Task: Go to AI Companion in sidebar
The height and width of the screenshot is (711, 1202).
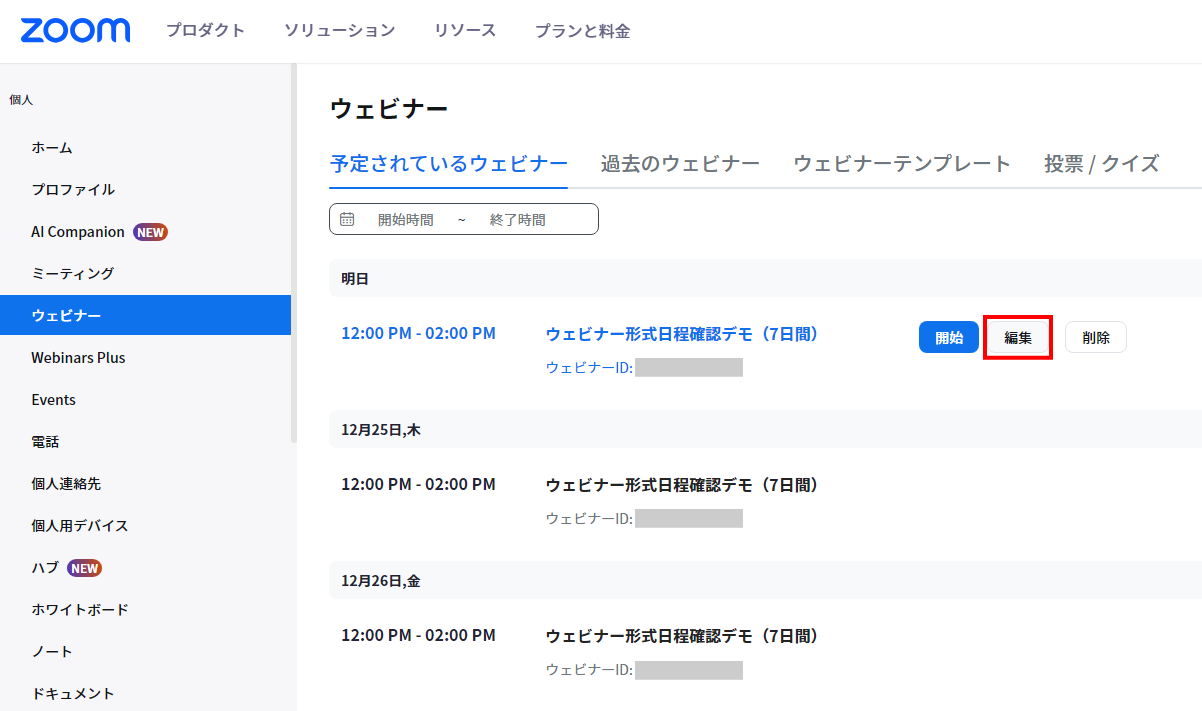Action: (78, 232)
